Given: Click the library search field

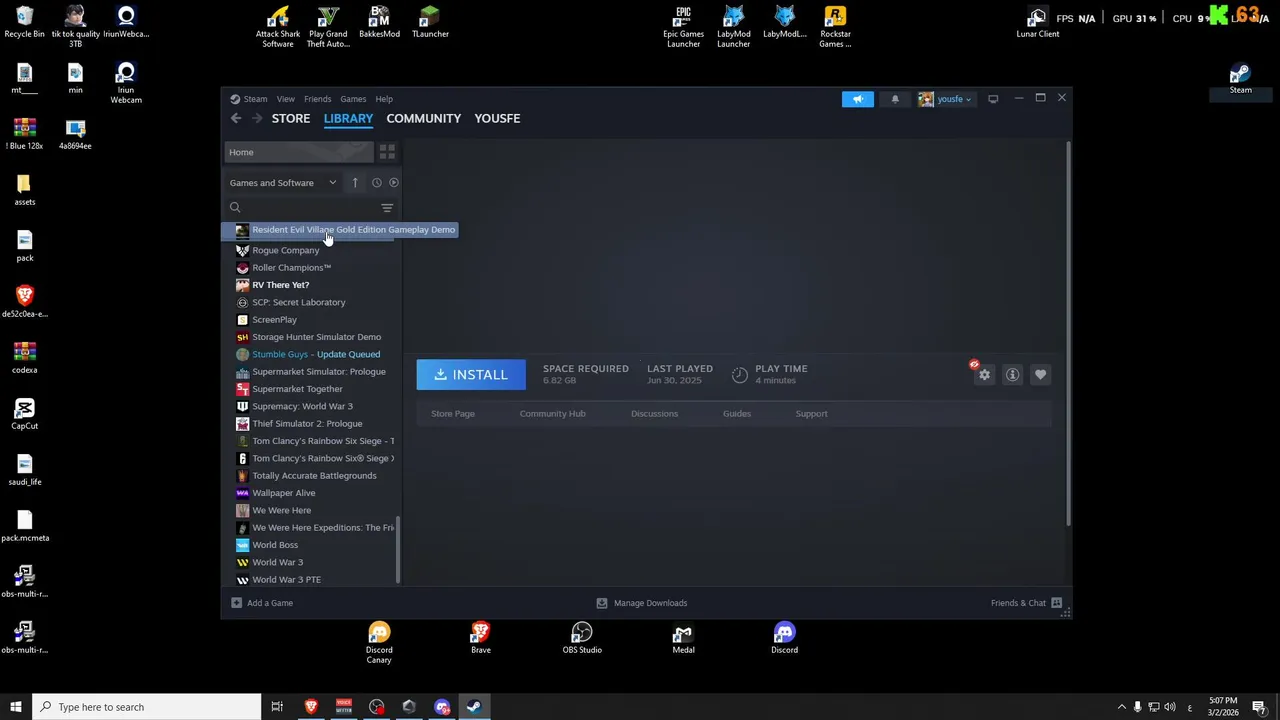Looking at the screenshot, I should click(x=301, y=207).
